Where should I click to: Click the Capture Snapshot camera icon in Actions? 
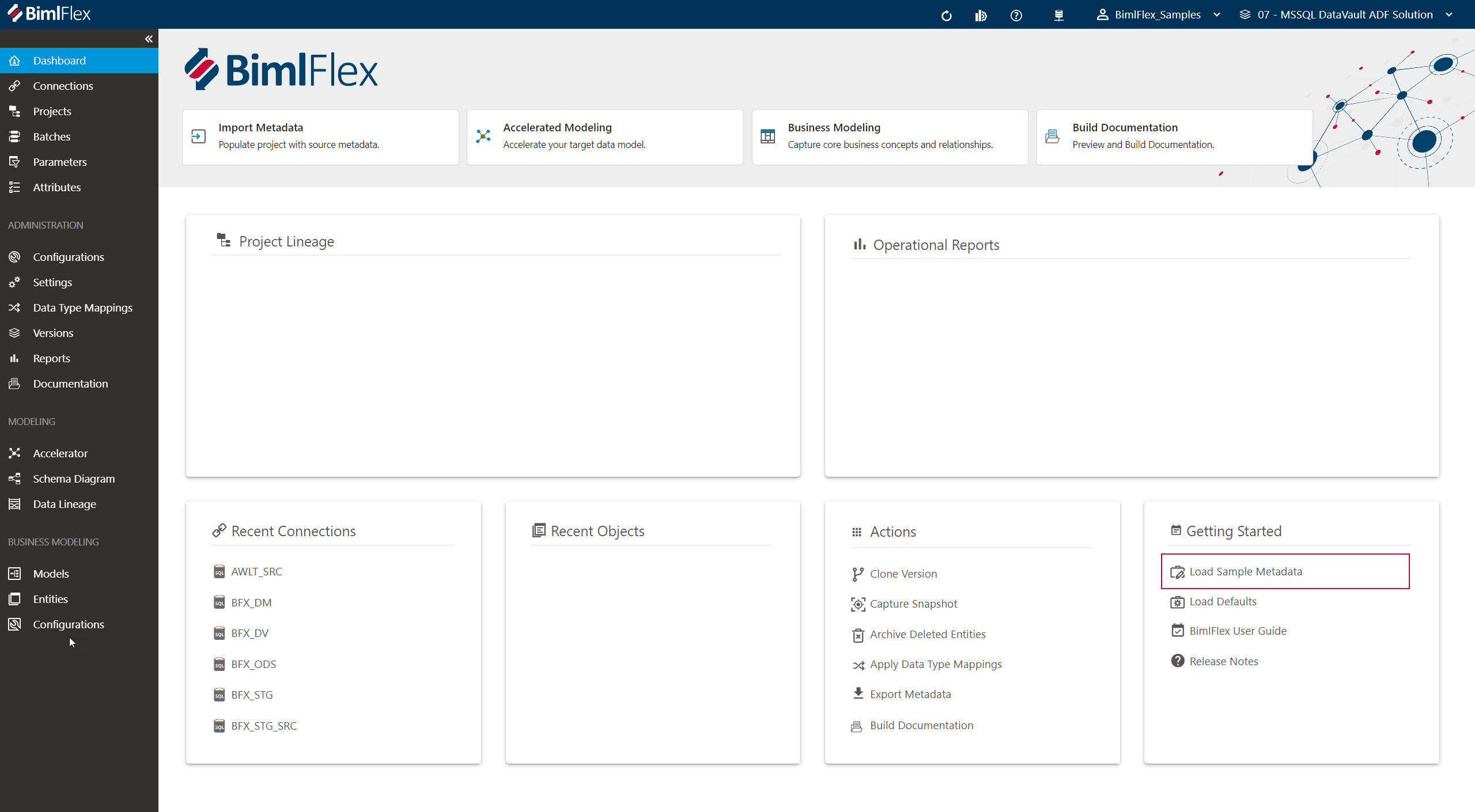857,604
